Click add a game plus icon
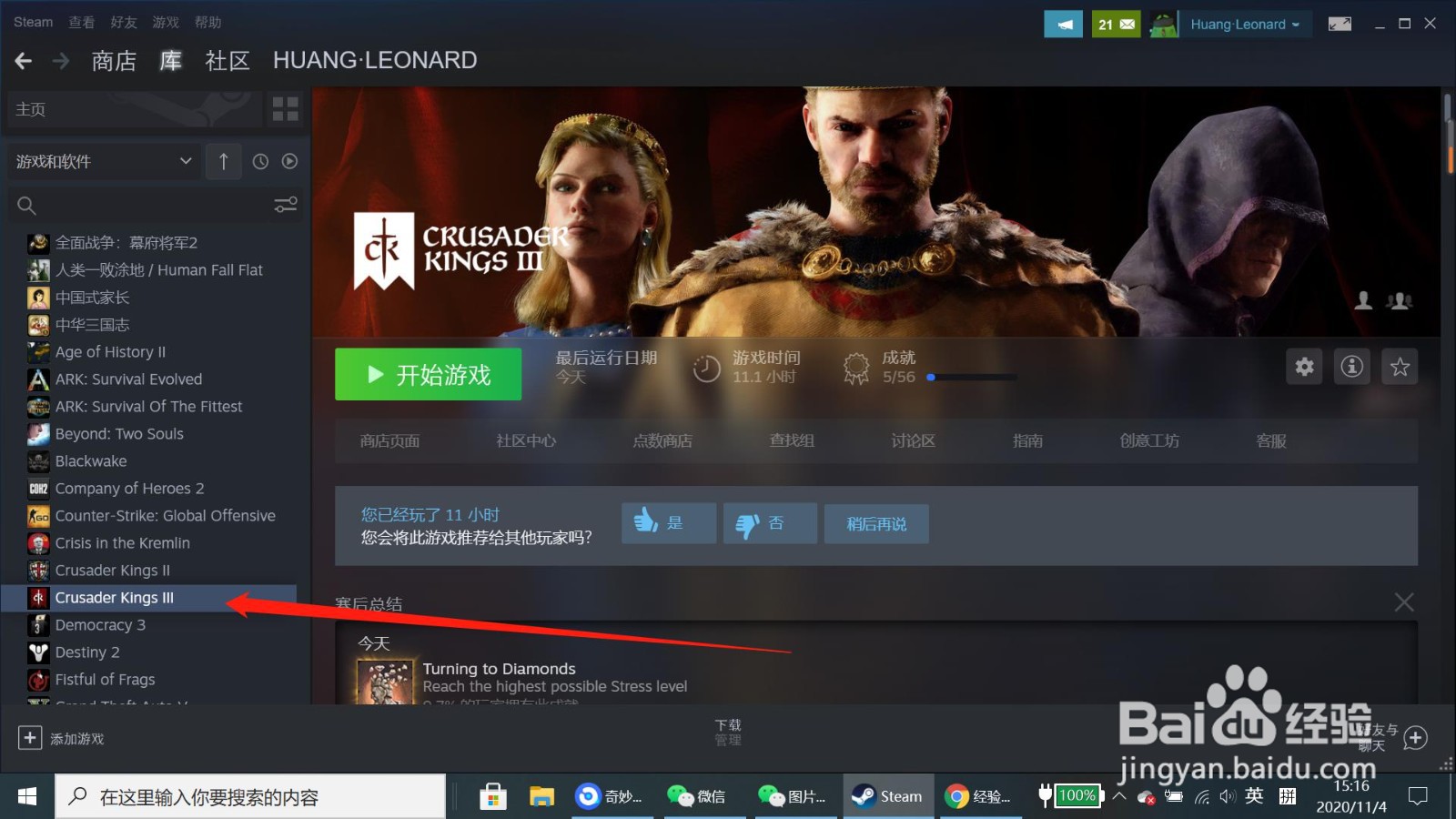Image resolution: width=1456 pixels, height=819 pixels. click(29, 737)
